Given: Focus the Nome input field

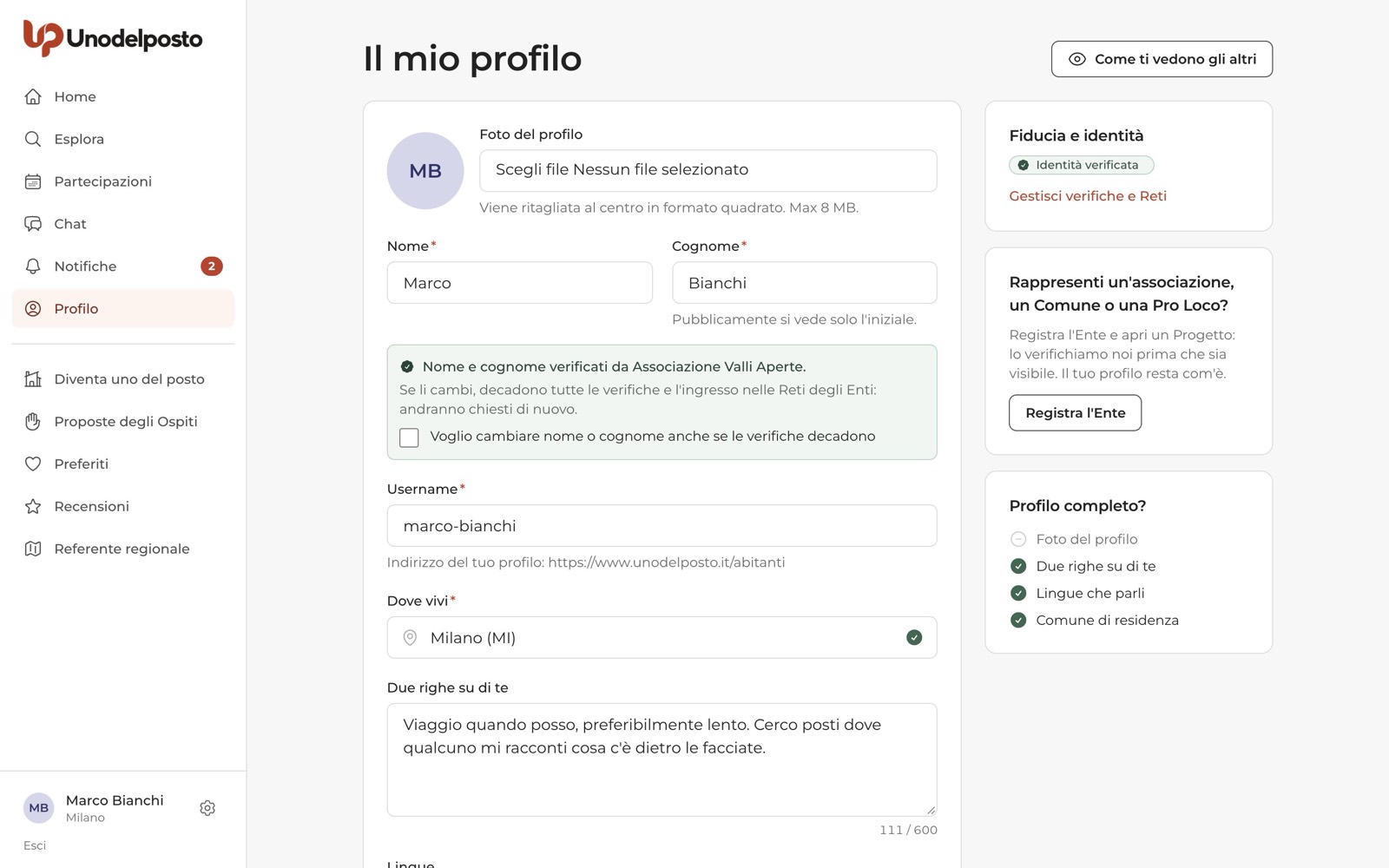Looking at the screenshot, I should tap(520, 283).
